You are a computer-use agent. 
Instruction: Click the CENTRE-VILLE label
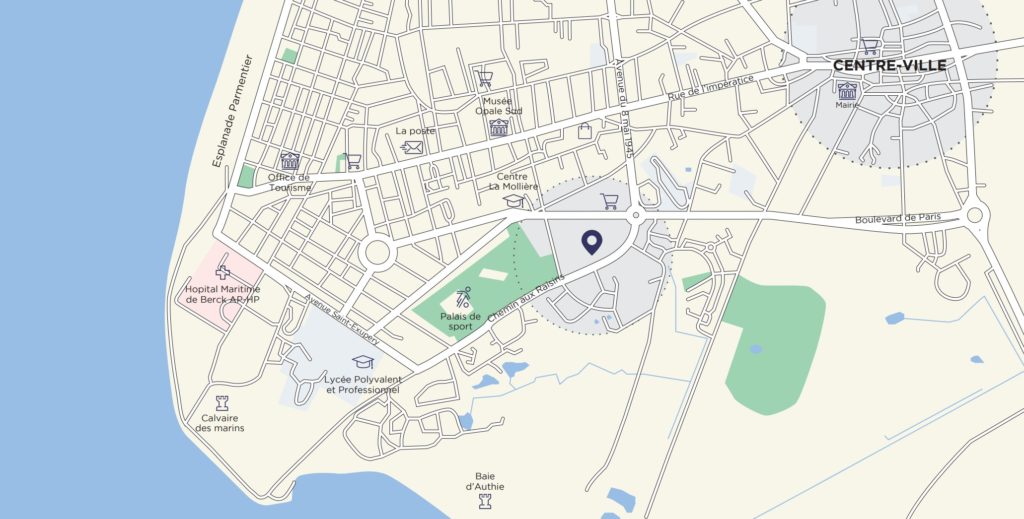(x=889, y=65)
